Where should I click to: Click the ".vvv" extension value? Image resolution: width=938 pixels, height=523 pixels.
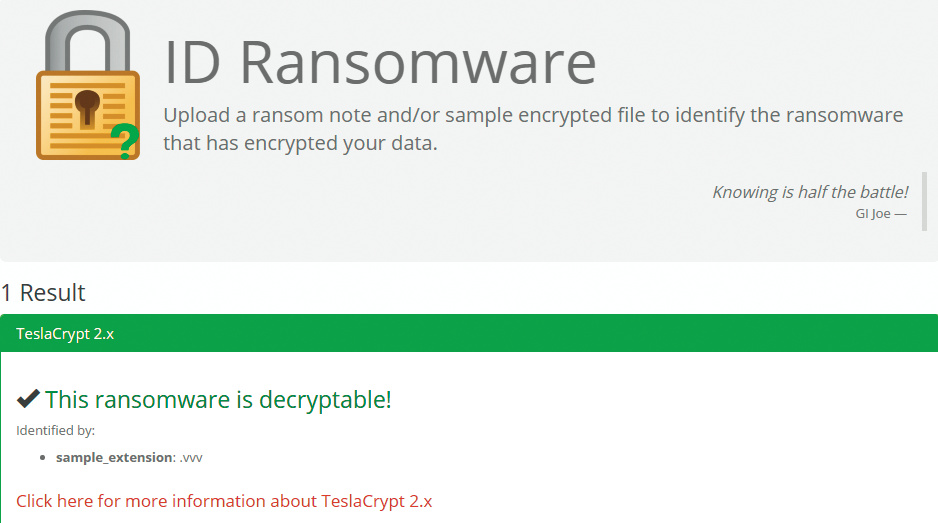(192, 458)
